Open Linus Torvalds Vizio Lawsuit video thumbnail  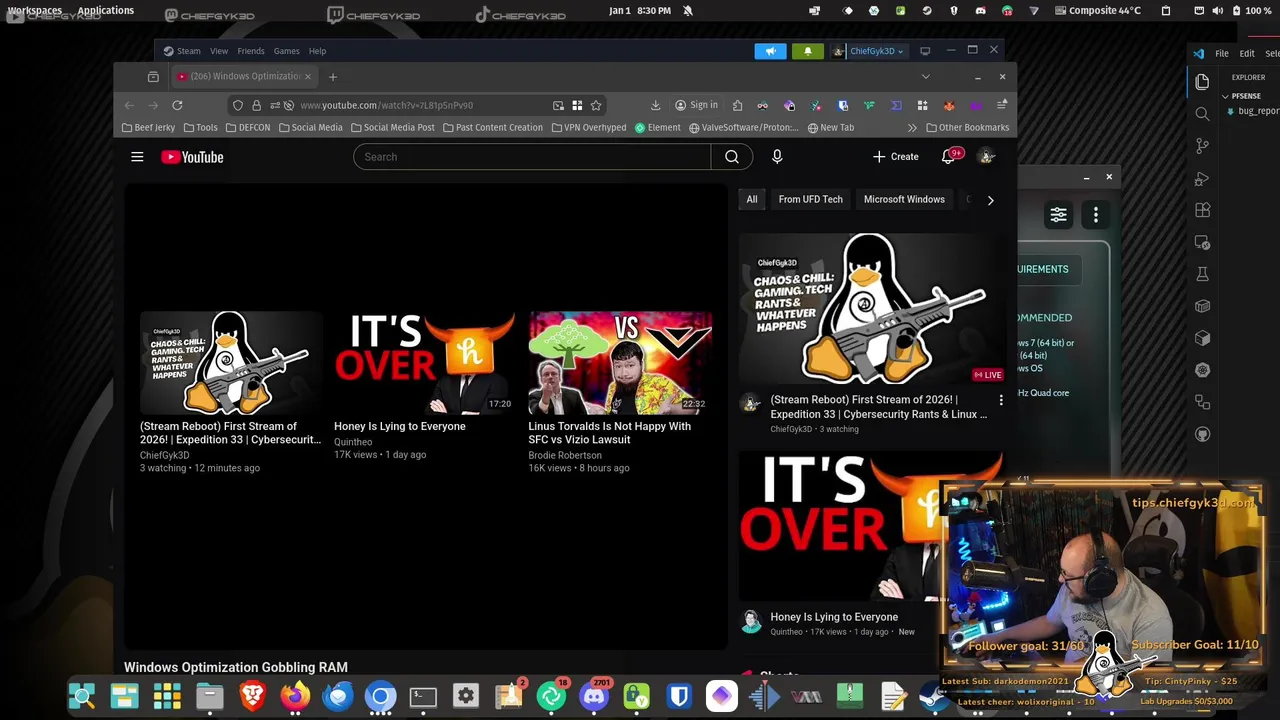point(620,363)
